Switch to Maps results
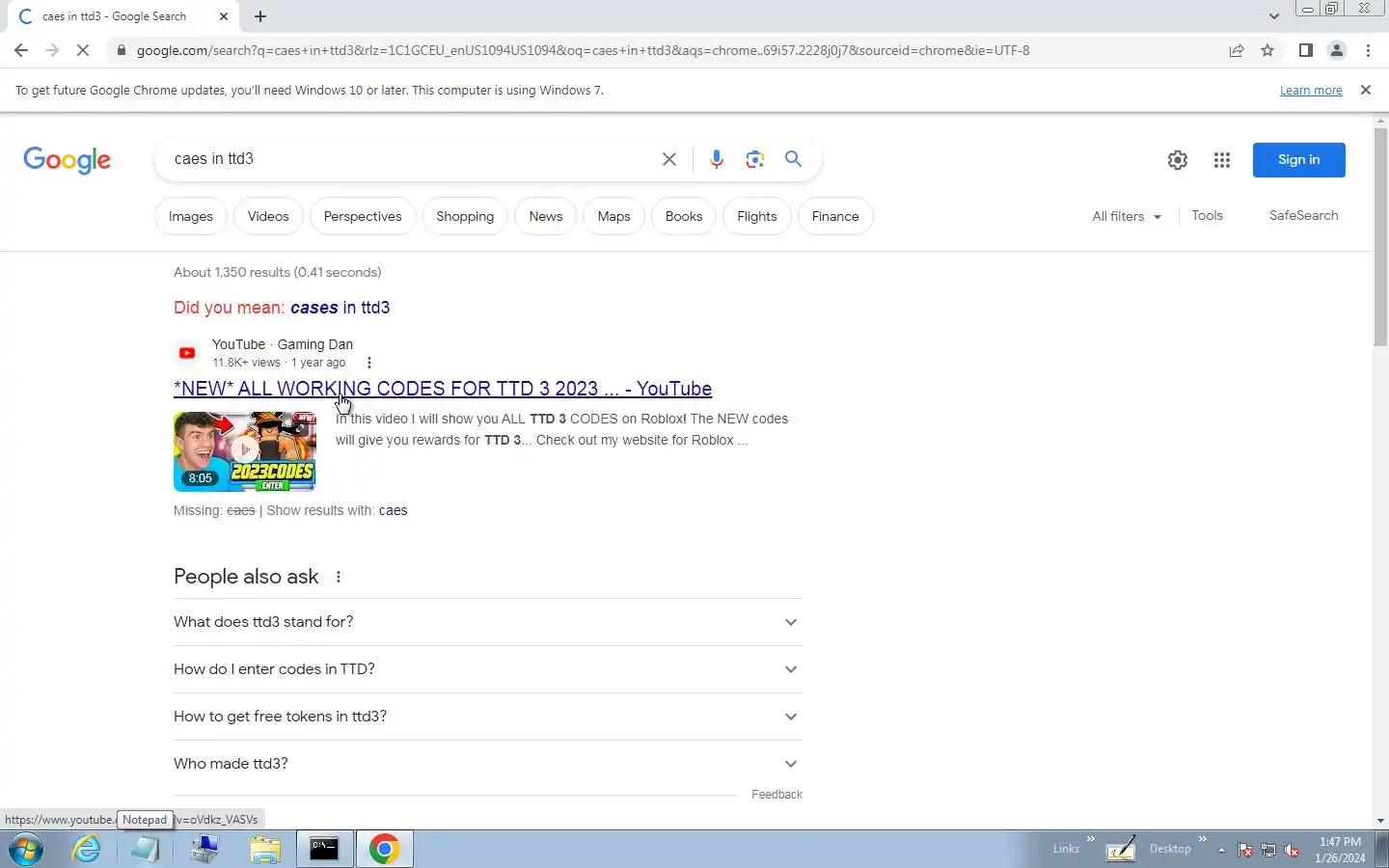Viewport: 1389px width, 868px height. coord(613,216)
